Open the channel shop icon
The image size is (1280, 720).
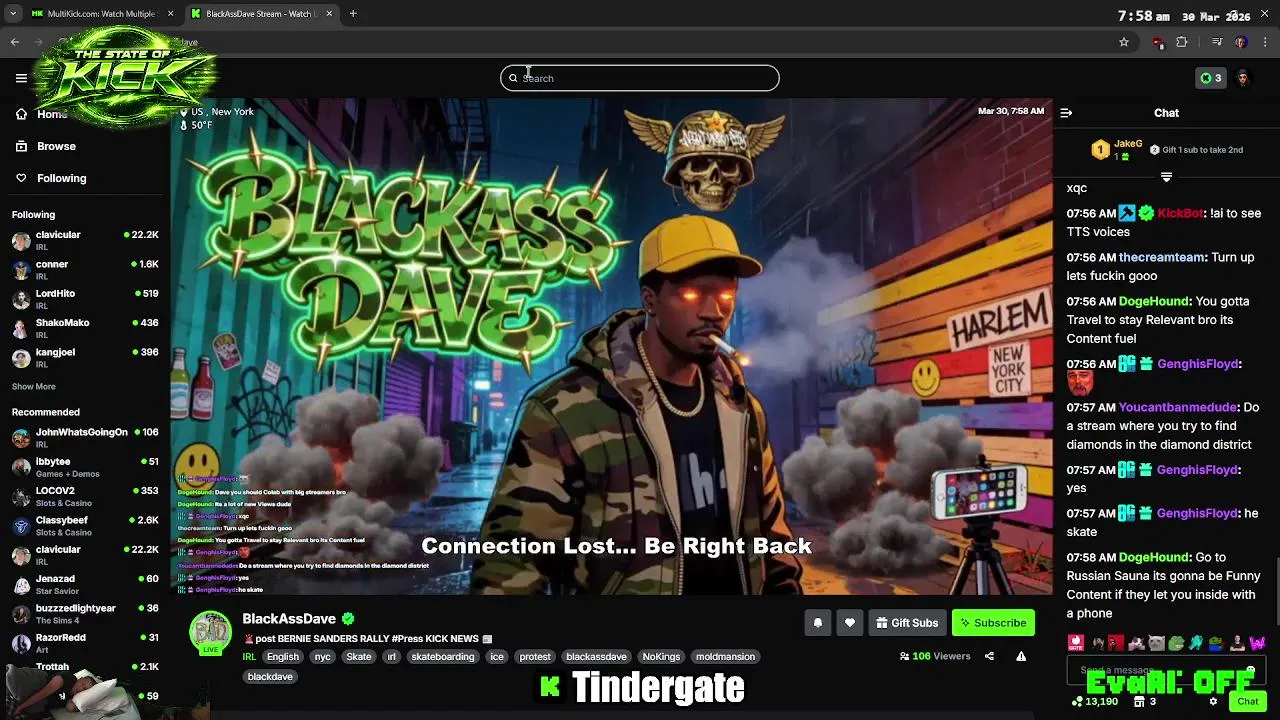(x=1138, y=702)
